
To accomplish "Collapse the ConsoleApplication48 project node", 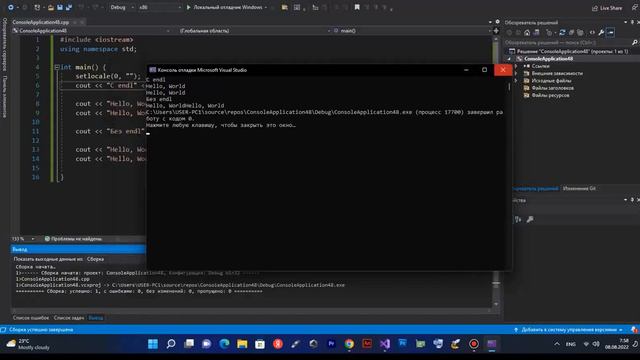I will pyautogui.click(x=509, y=59).
